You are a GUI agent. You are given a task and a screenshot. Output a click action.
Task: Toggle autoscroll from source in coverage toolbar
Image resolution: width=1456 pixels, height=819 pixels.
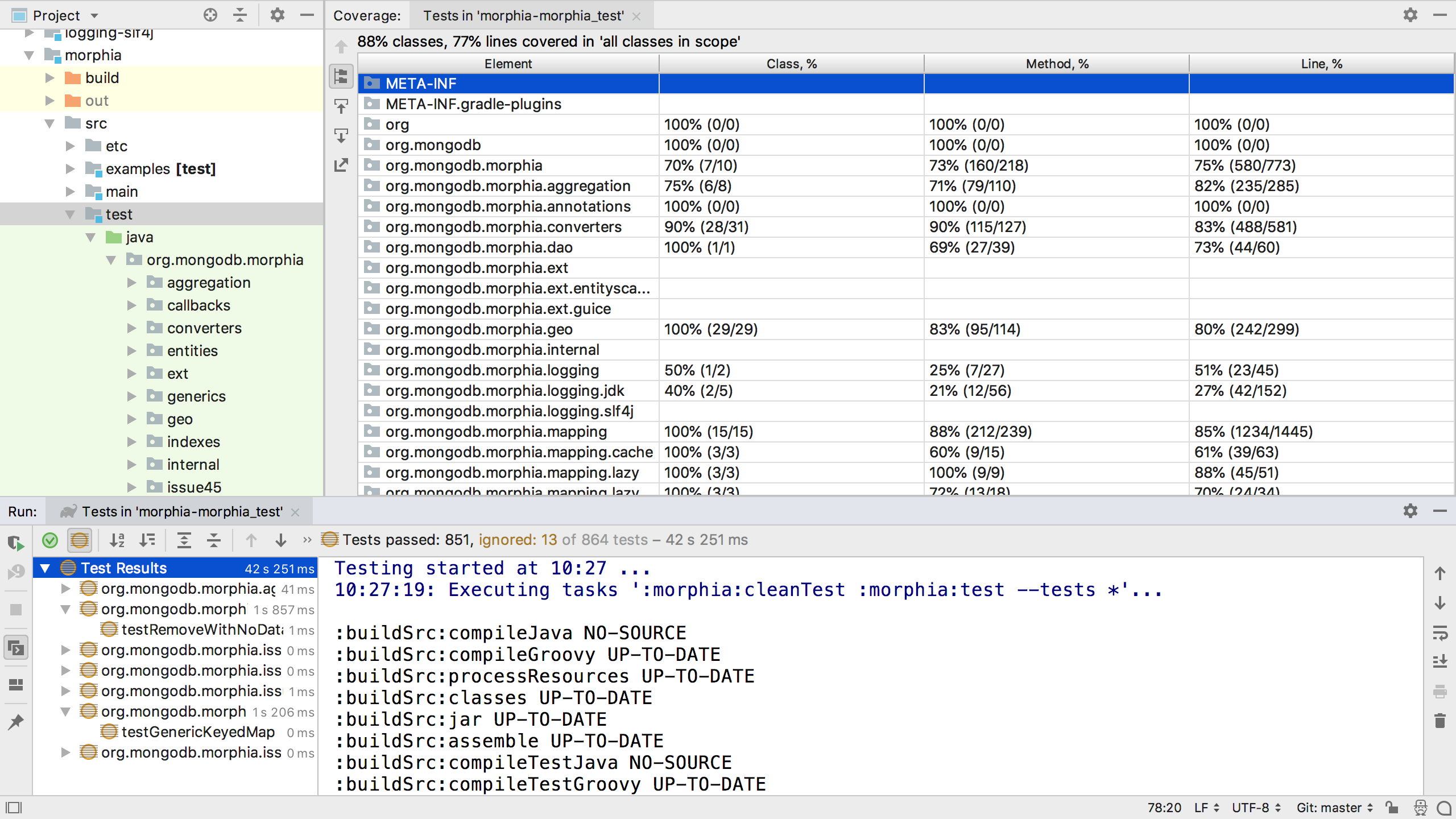pos(341,135)
